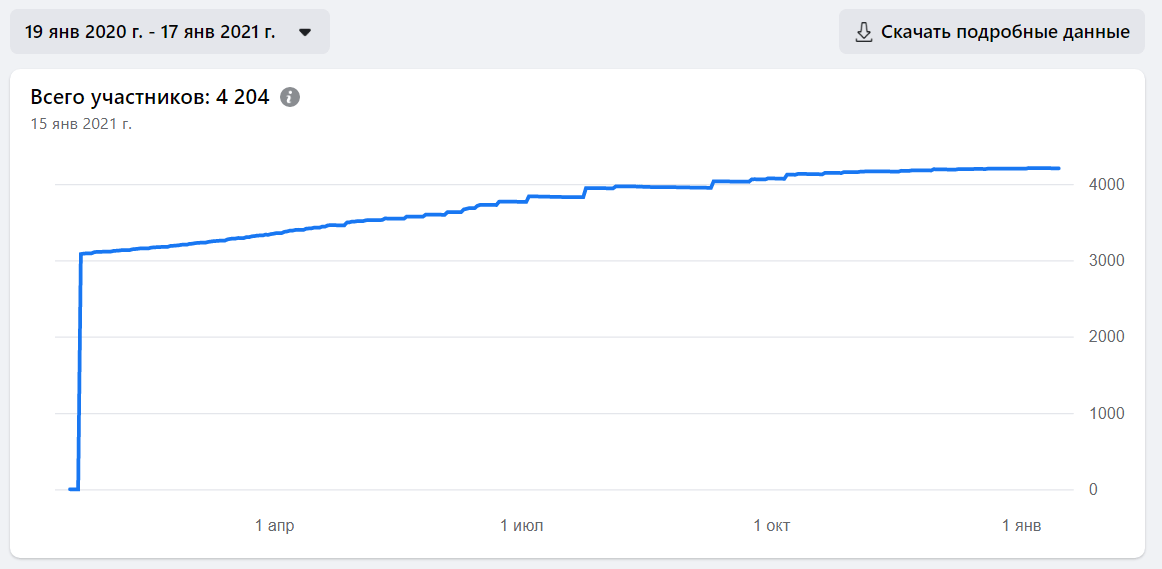Select the 1 янв axis label

coord(1021,526)
